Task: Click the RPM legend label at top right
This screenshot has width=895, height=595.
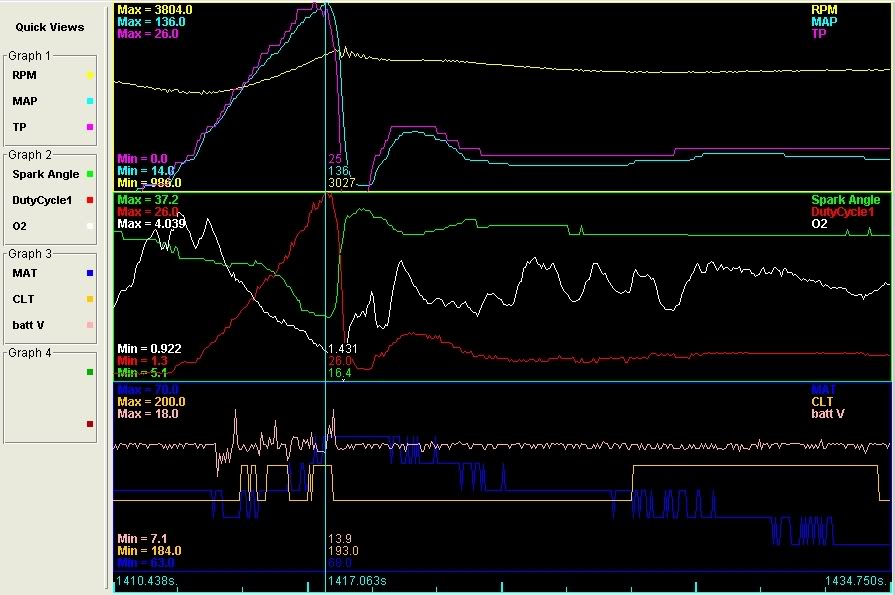Action: tap(824, 10)
